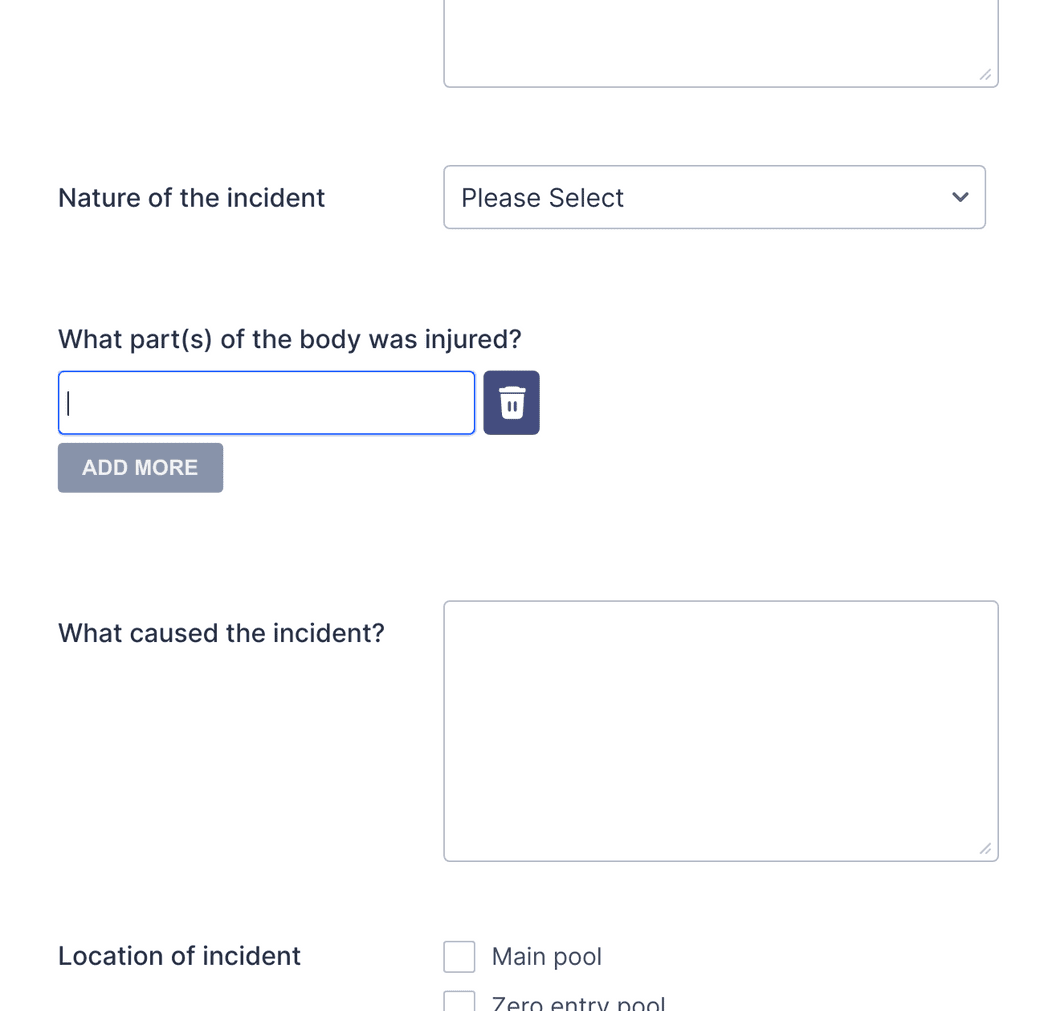Click resize handle of incident cause textarea

[985, 849]
